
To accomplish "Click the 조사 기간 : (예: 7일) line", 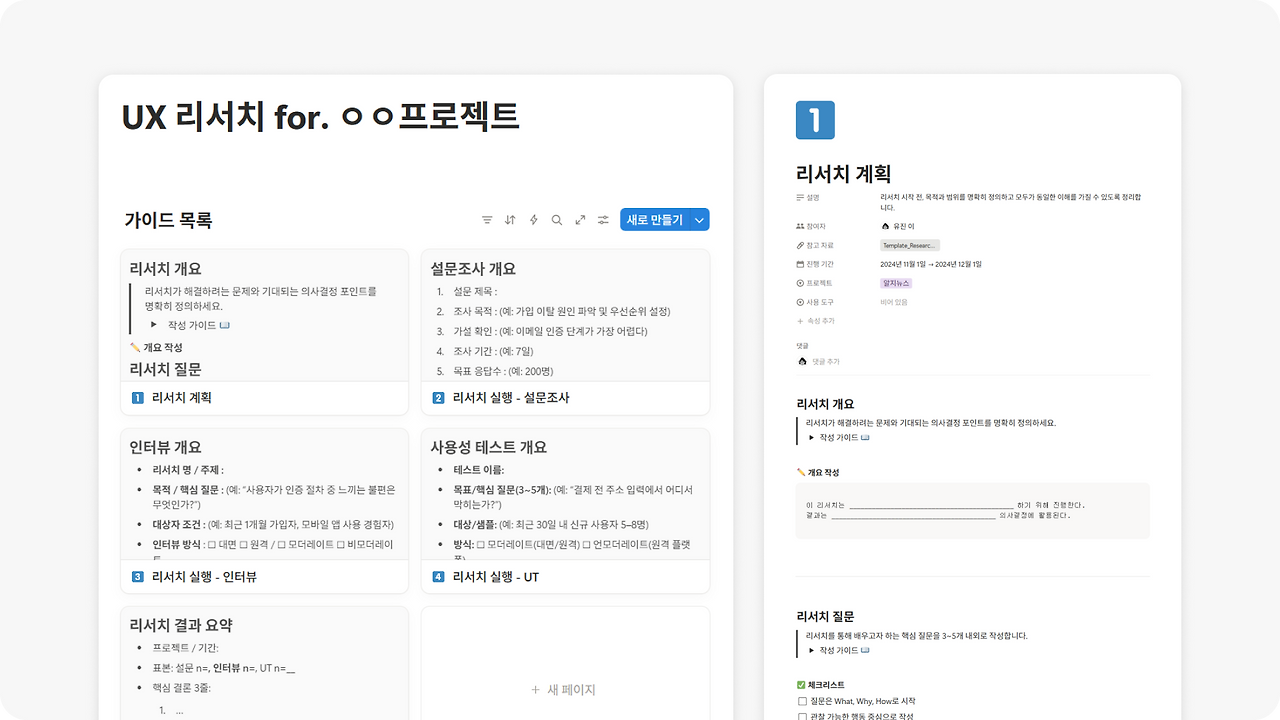I will (493, 351).
